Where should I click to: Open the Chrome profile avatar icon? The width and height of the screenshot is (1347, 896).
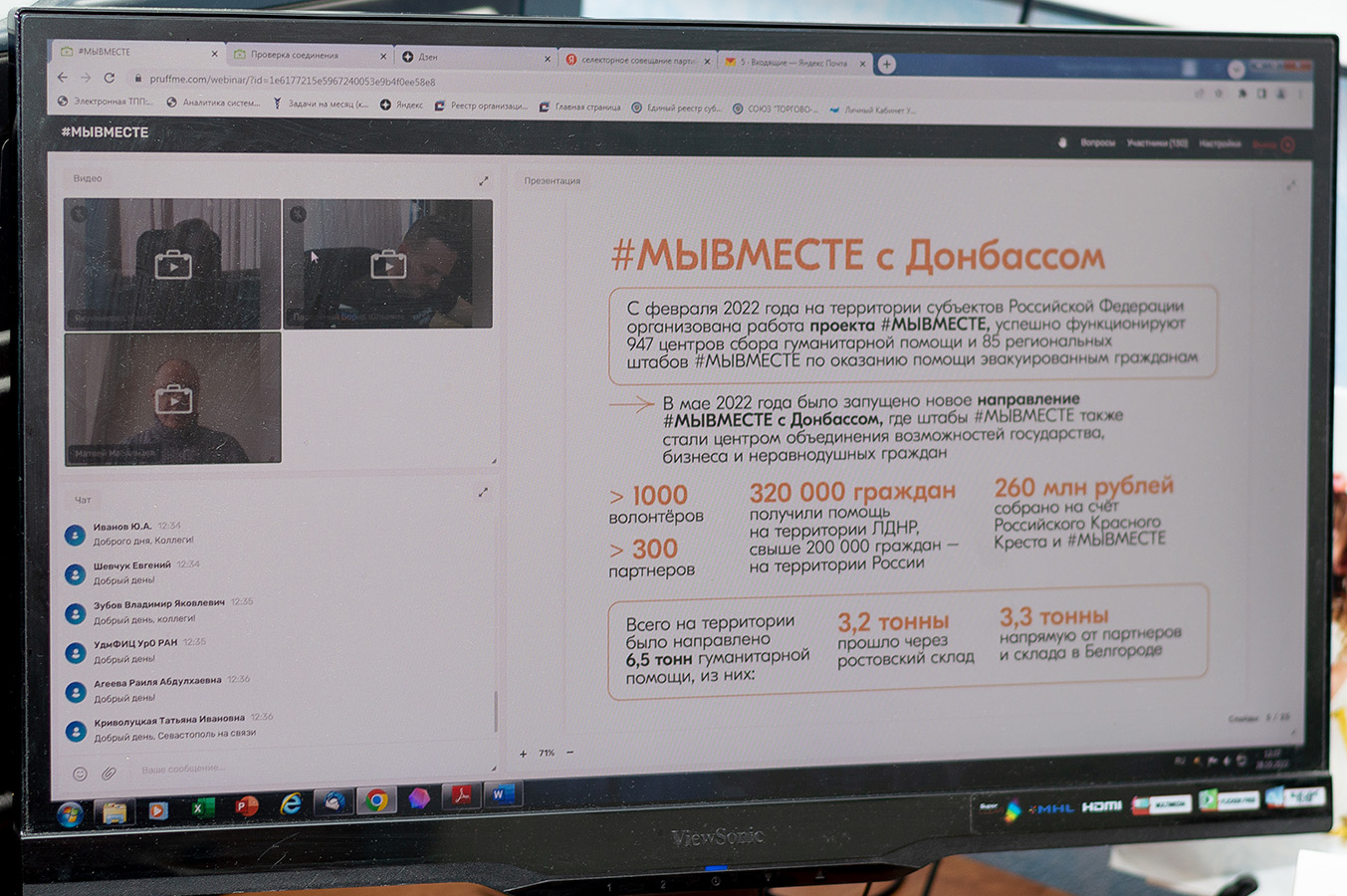coord(1281,95)
